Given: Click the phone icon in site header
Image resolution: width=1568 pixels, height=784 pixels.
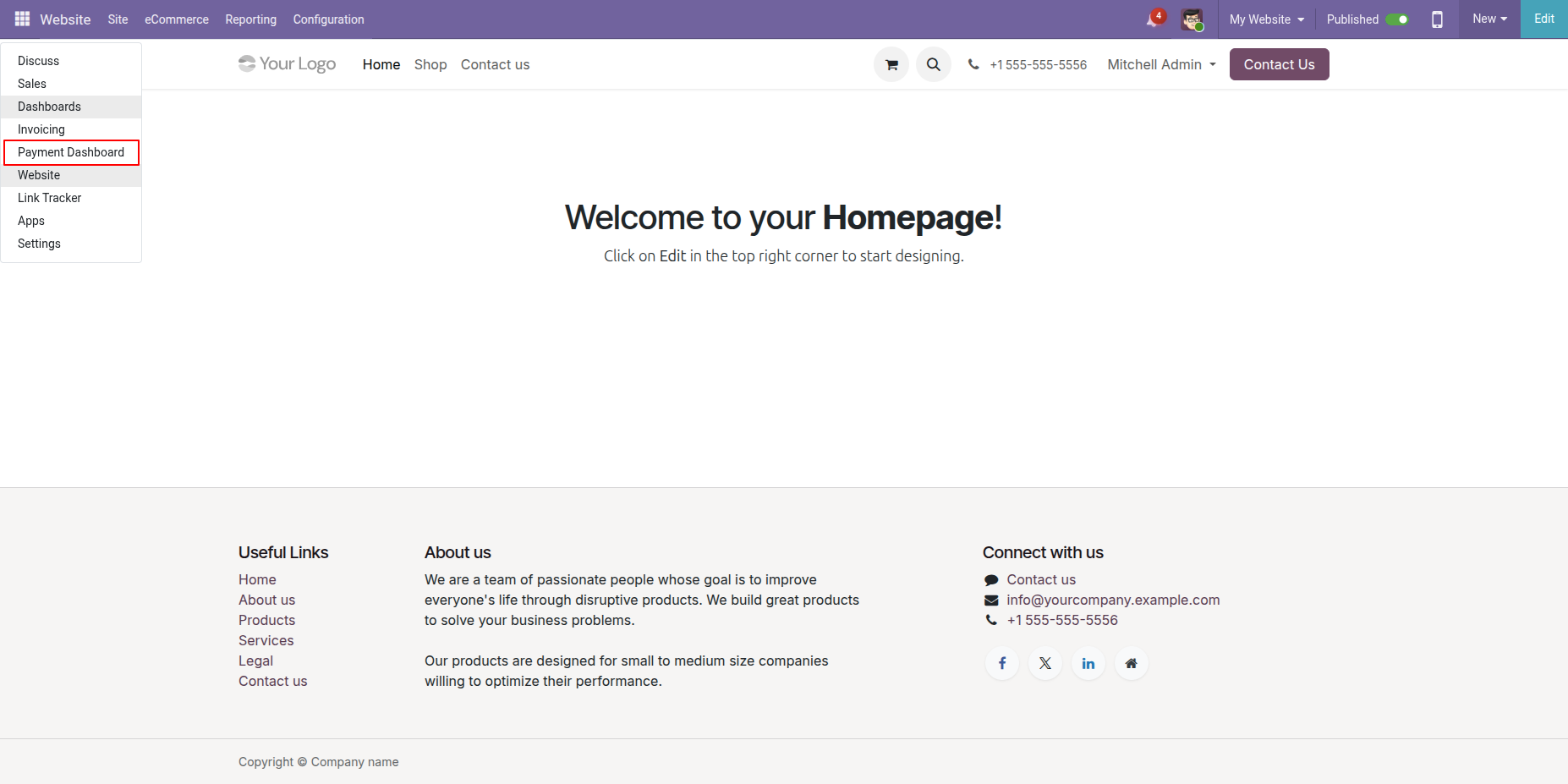Looking at the screenshot, I should click(973, 64).
